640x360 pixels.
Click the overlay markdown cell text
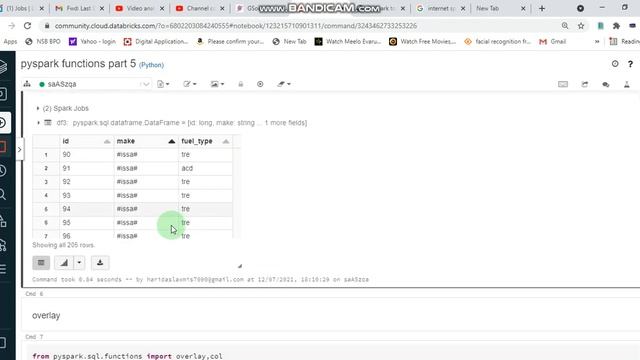pyautogui.click(x=46, y=316)
